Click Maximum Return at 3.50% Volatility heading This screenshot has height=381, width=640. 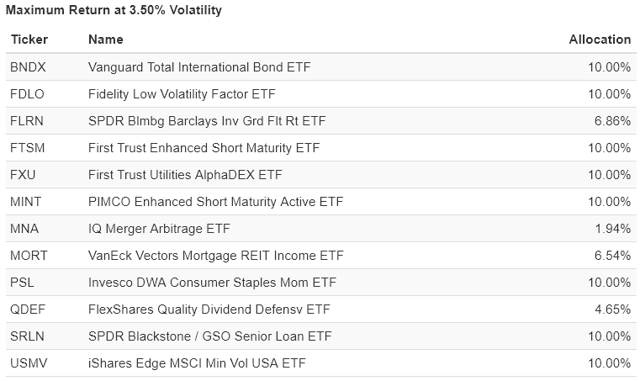pyautogui.click(x=113, y=10)
